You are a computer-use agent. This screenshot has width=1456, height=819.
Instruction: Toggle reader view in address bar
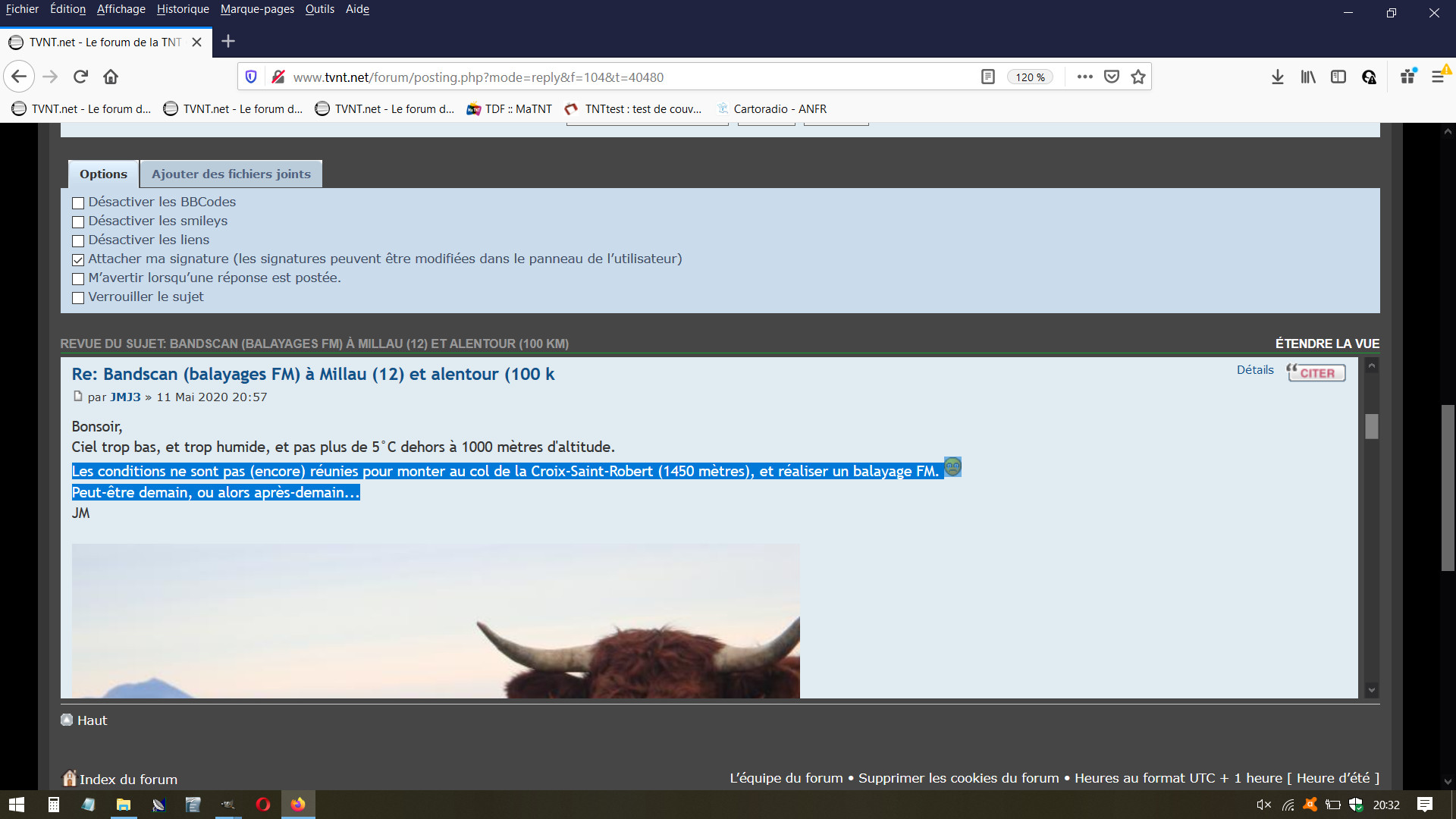click(x=987, y=77)
